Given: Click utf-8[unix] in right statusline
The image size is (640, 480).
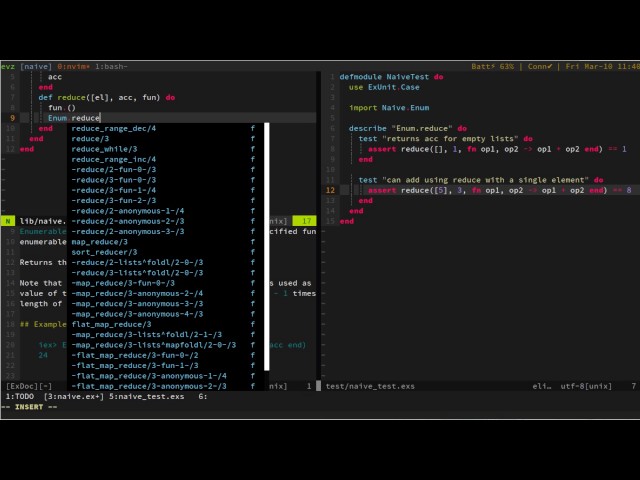Looking at the screenshot, I should 586,386.
